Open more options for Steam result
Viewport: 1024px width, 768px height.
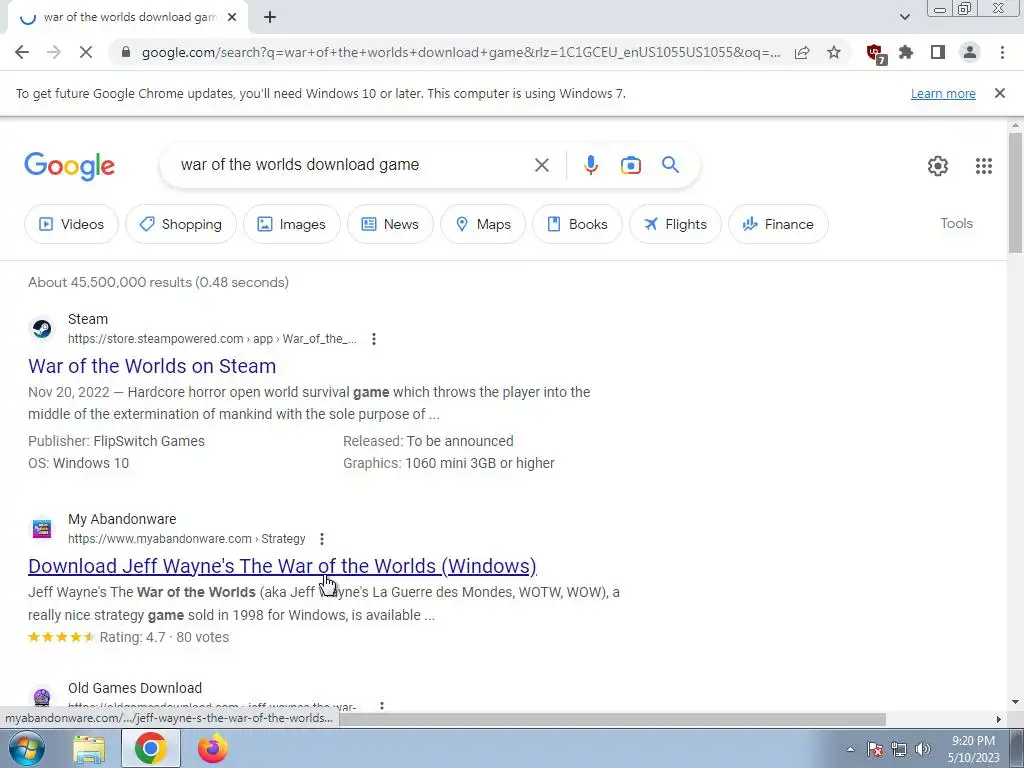point(374,339)
